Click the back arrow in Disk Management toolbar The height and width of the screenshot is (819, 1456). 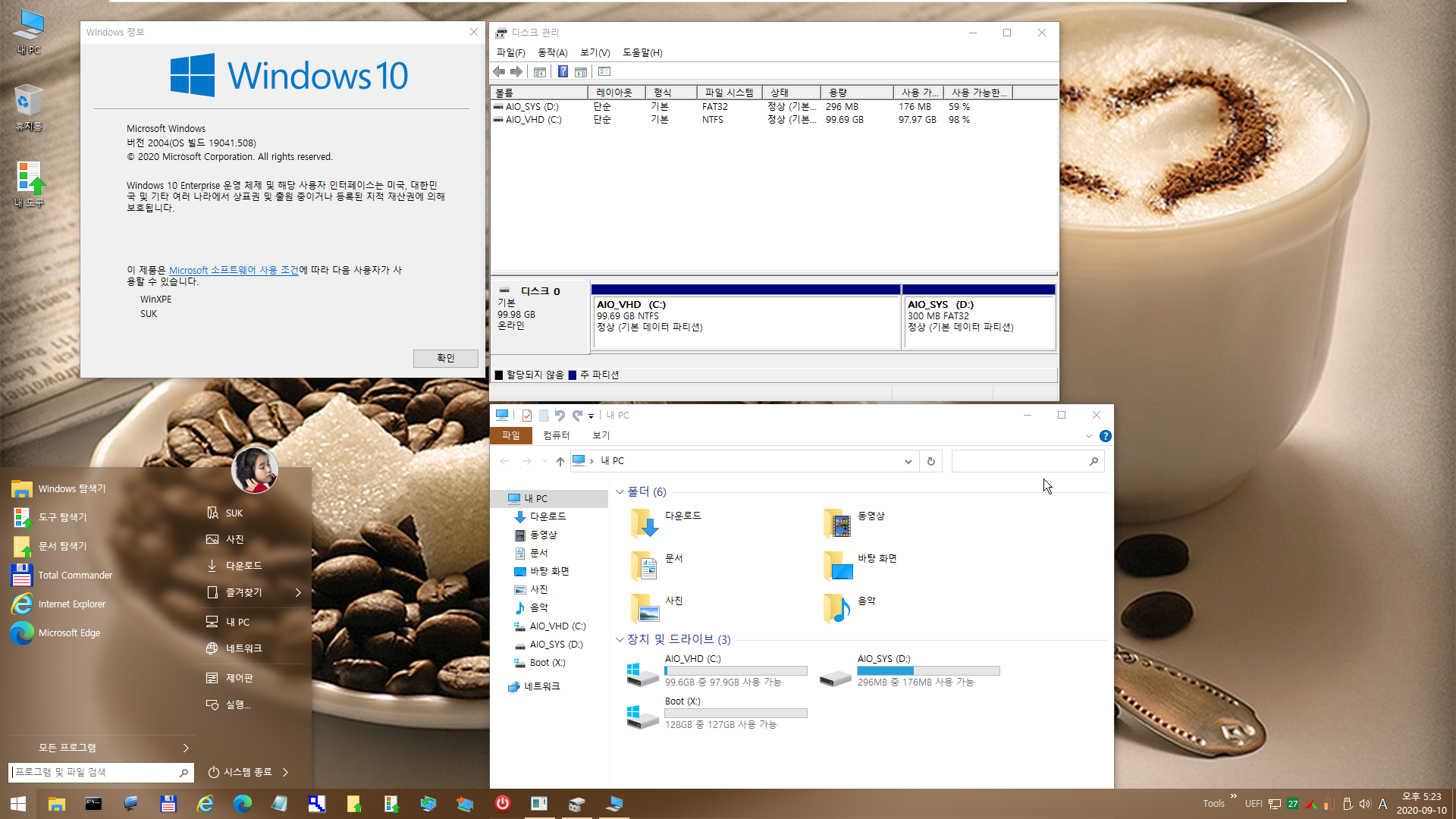499,71
